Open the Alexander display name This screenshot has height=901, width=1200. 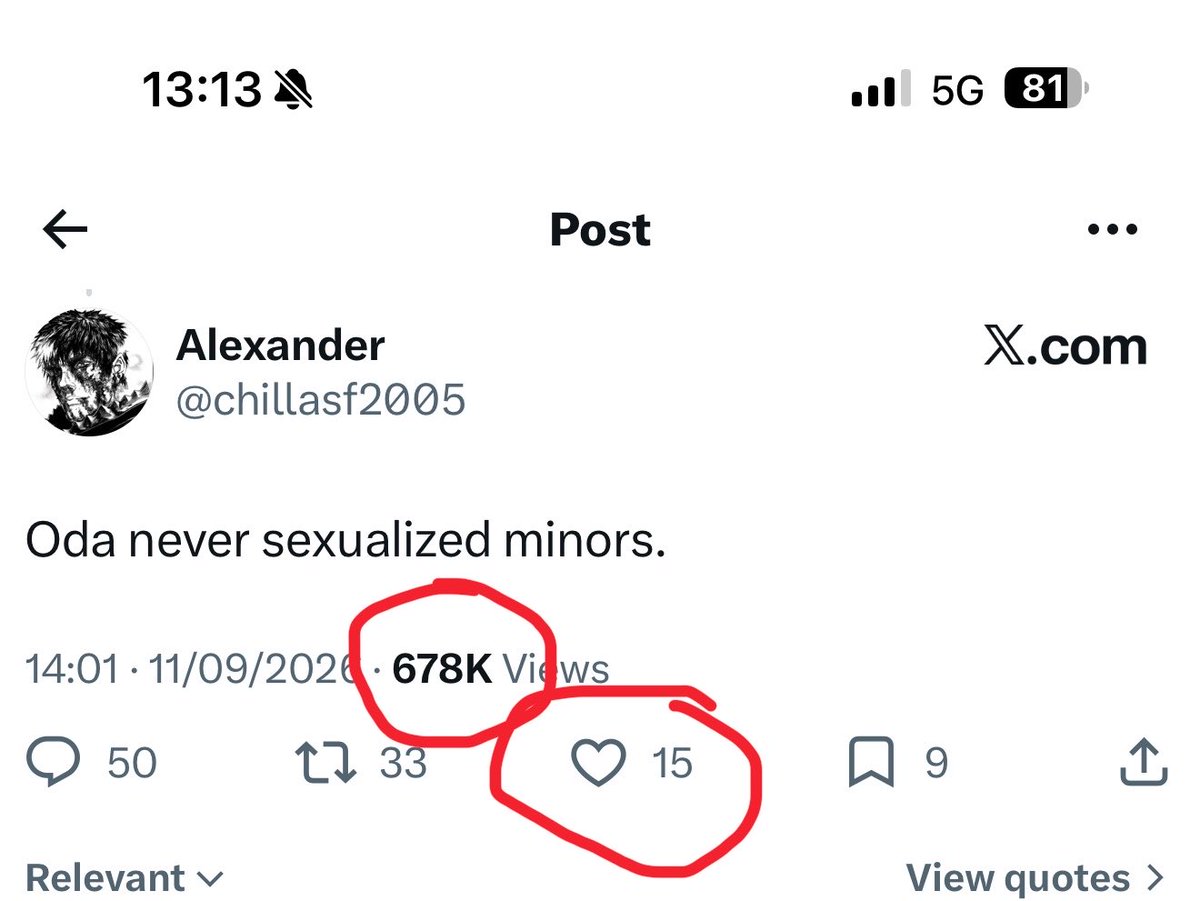[280, 345]
